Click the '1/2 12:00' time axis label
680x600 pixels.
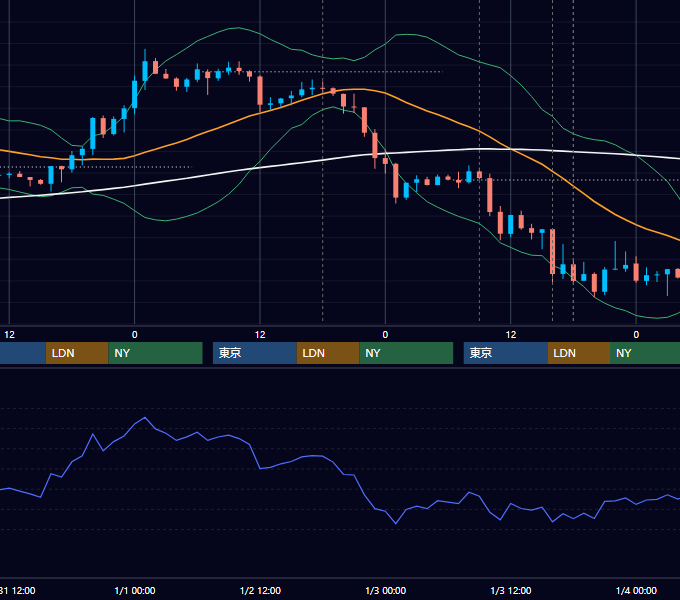tap(260, 590)
